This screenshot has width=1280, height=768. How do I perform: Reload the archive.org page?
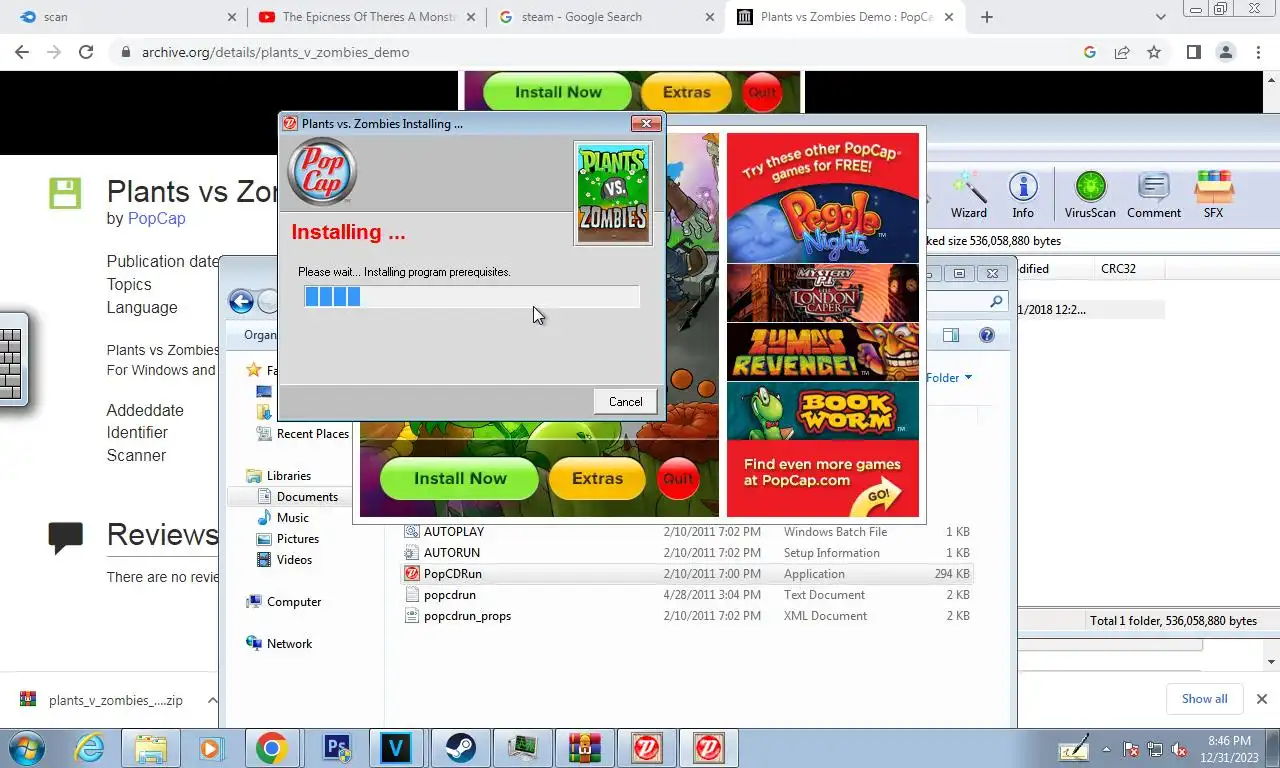[86, 52]
